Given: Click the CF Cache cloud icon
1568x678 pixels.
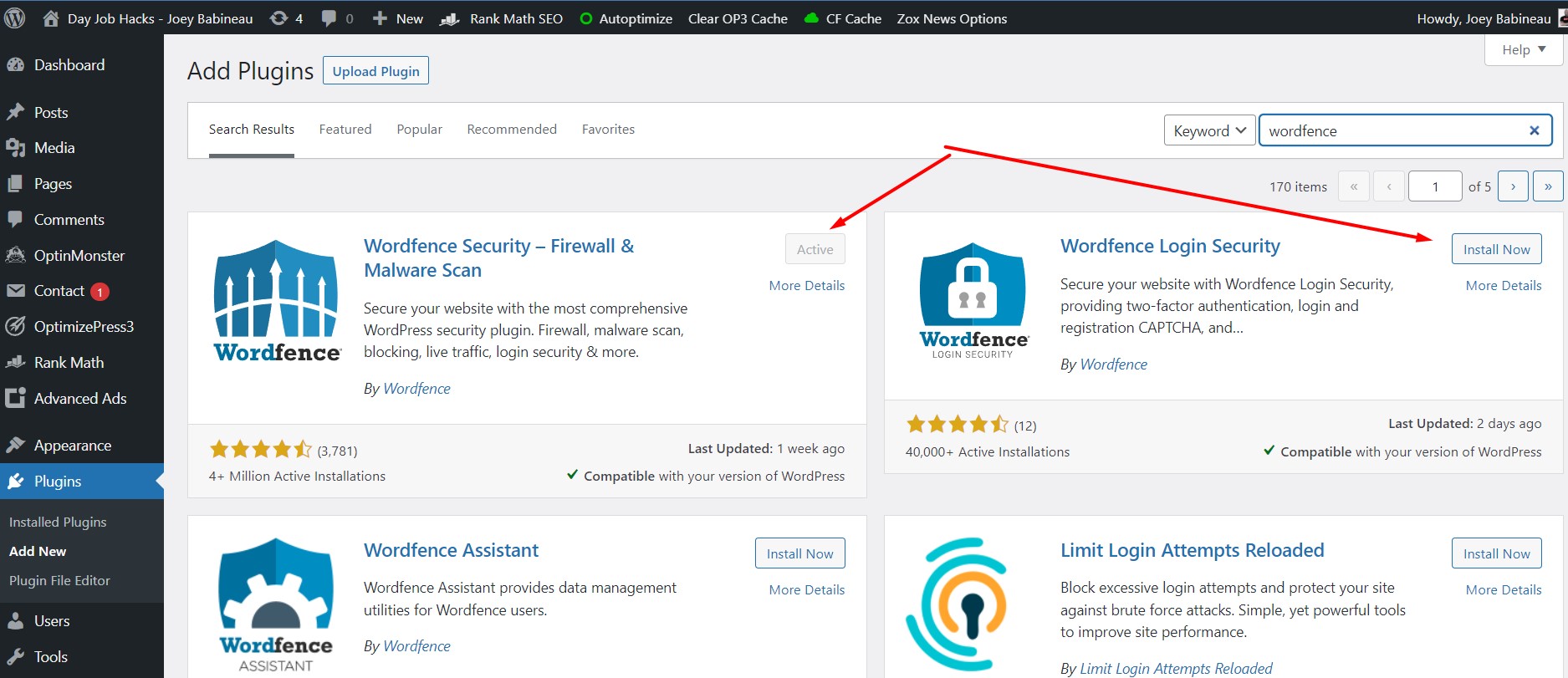Looking at the screenshot, I should click(x=811, y=18).
